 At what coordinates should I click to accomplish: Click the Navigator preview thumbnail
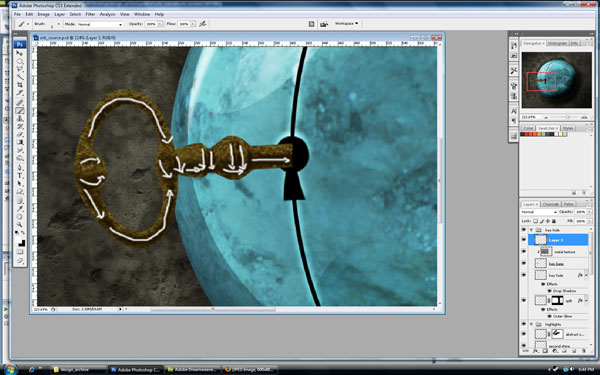click(x=556, y=80)
